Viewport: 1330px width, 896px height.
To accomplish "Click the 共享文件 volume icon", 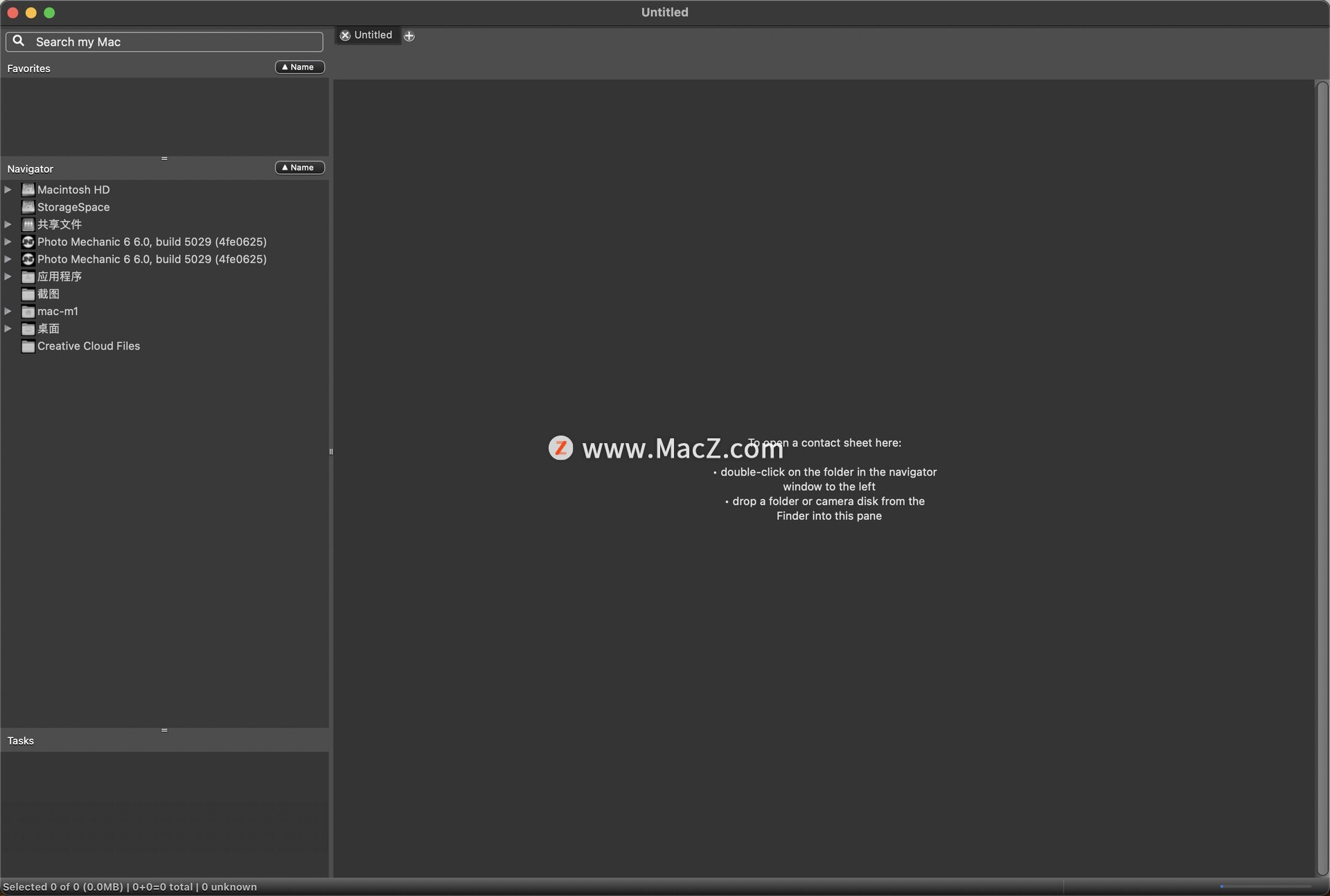I will tap(28, 224).
